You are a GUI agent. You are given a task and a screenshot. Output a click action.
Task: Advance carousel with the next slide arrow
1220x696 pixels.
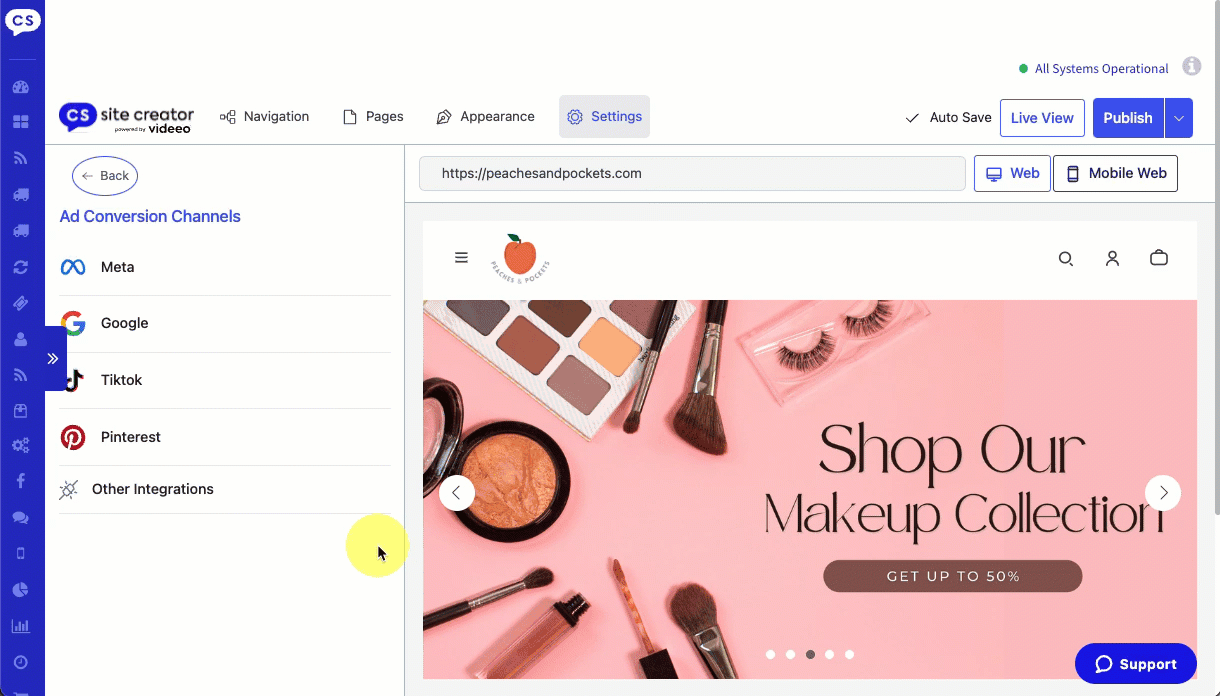click(1163, 492)
